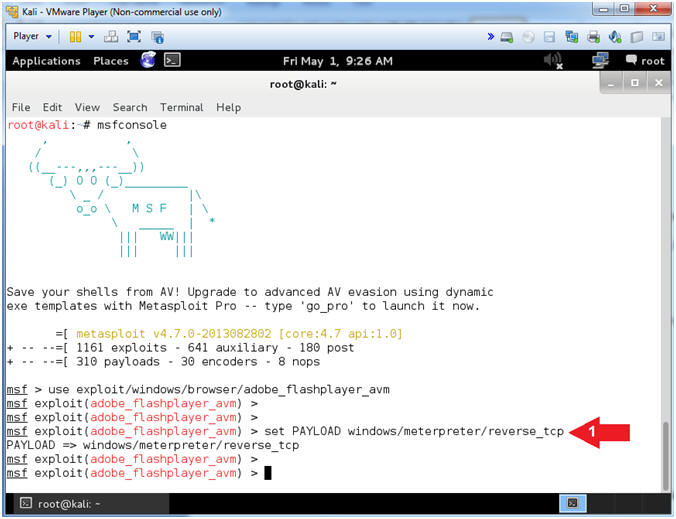Image resolution: width=676 pixels, height=519 pixels.
Task: Click the VMware Player title bar icon
Action: coord(12,12)
